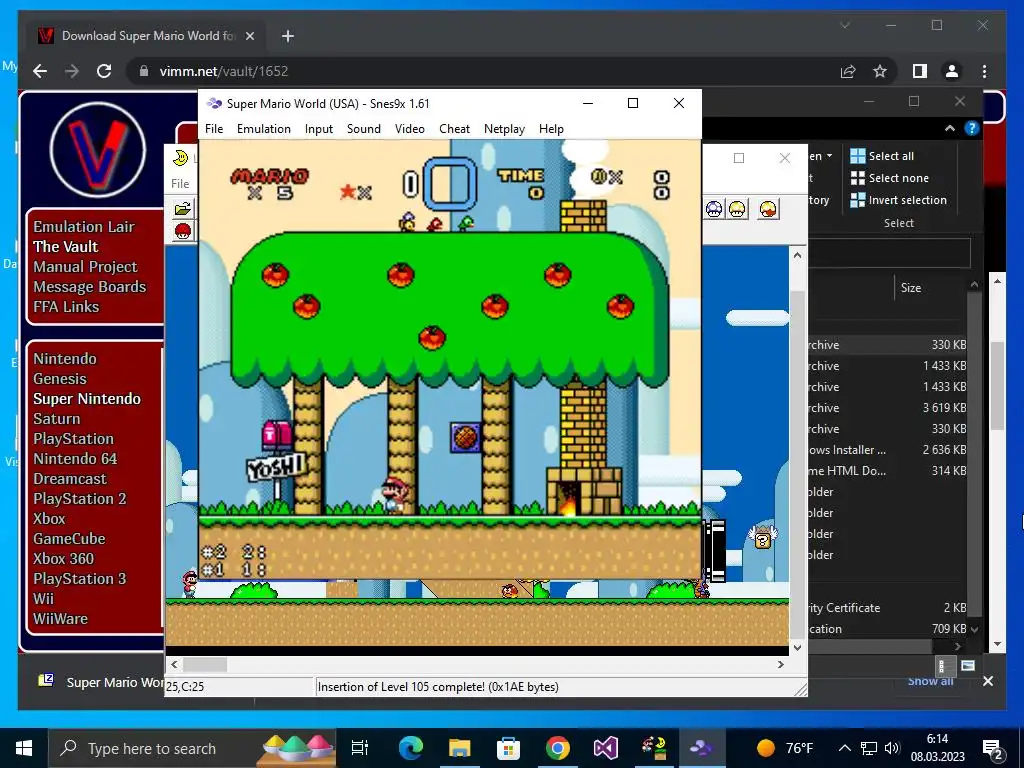Click the open-folder icon in Lunar Magic toolbar

(x=182, y=209)
